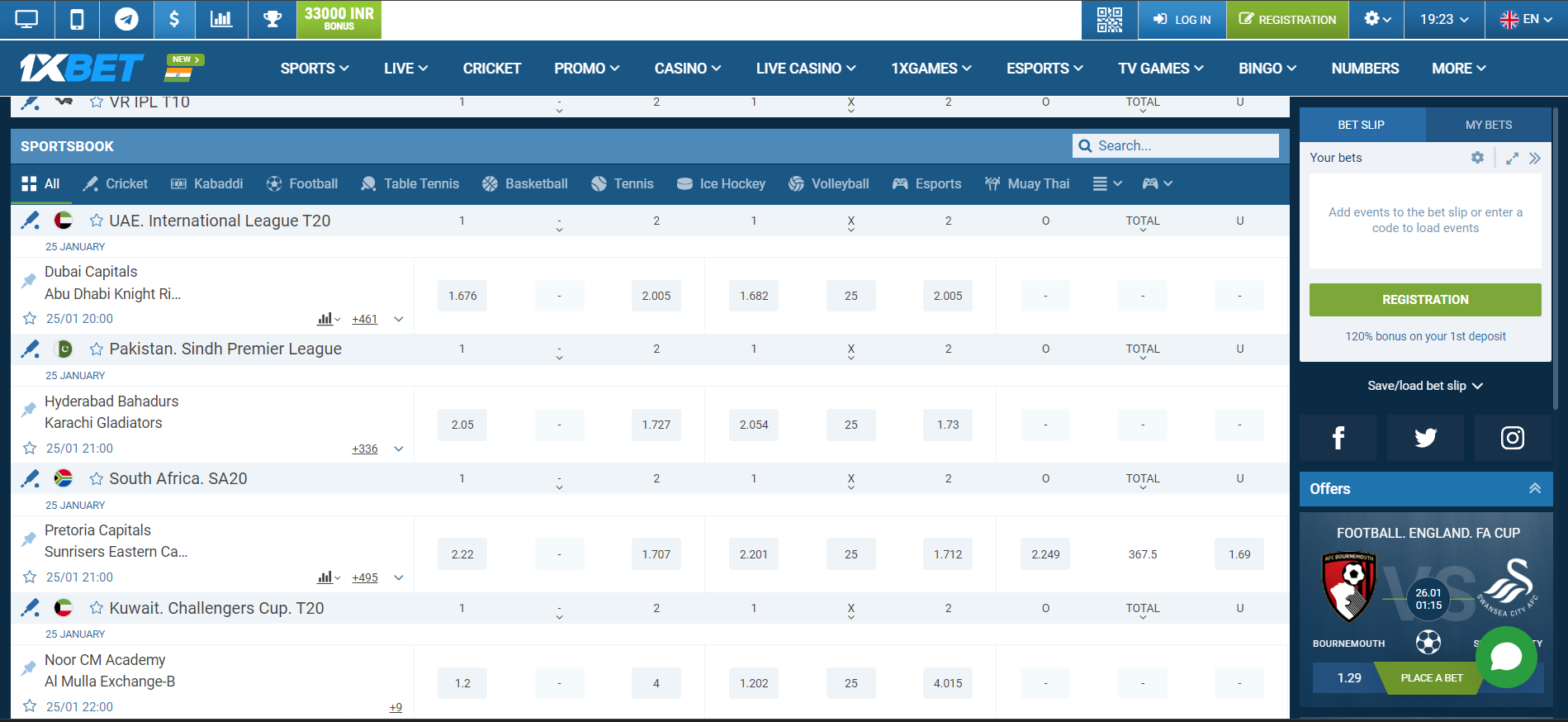The height and width of the screenshot is (722, 1568).
Task: Open Facebook social link
Action: tap(1338, 438)
